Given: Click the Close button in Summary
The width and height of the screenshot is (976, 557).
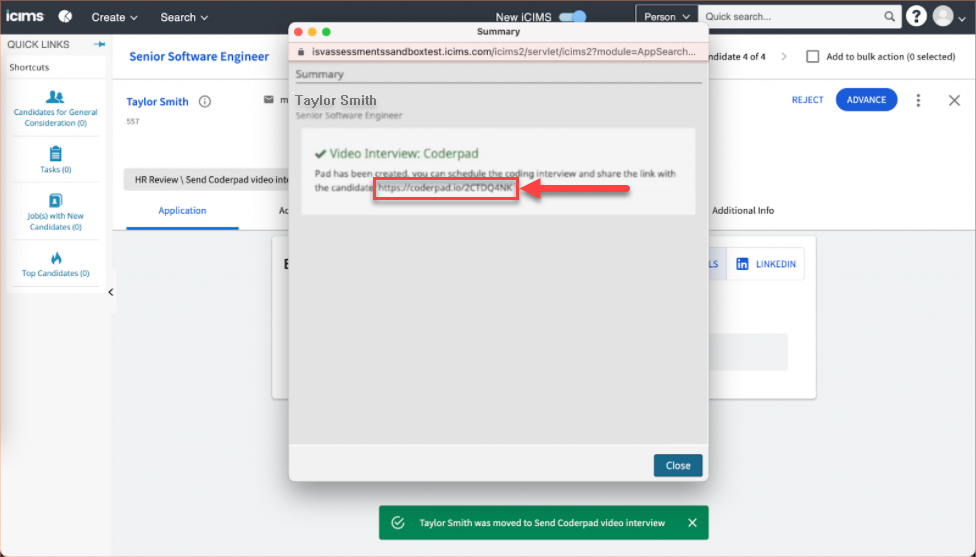Looking at the screenshot, I should click(678, 466).
